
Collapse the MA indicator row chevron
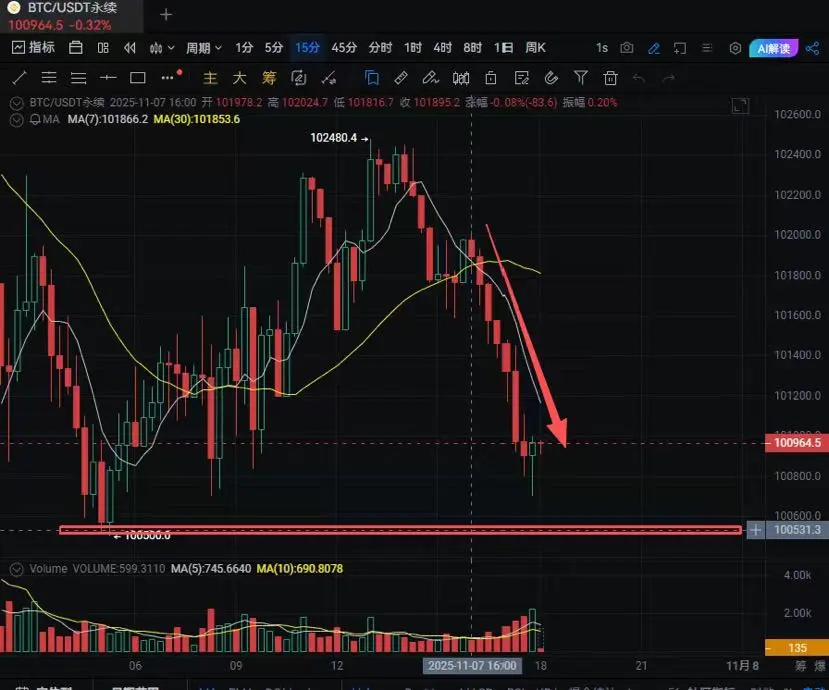[x=16, y=119]
